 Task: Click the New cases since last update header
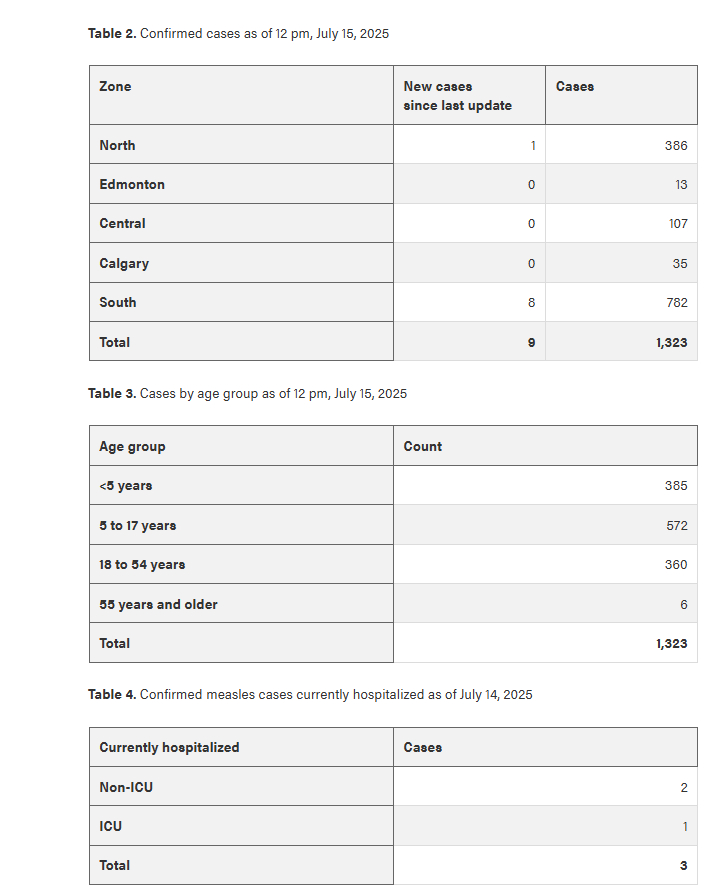click(x=457, y=96)
